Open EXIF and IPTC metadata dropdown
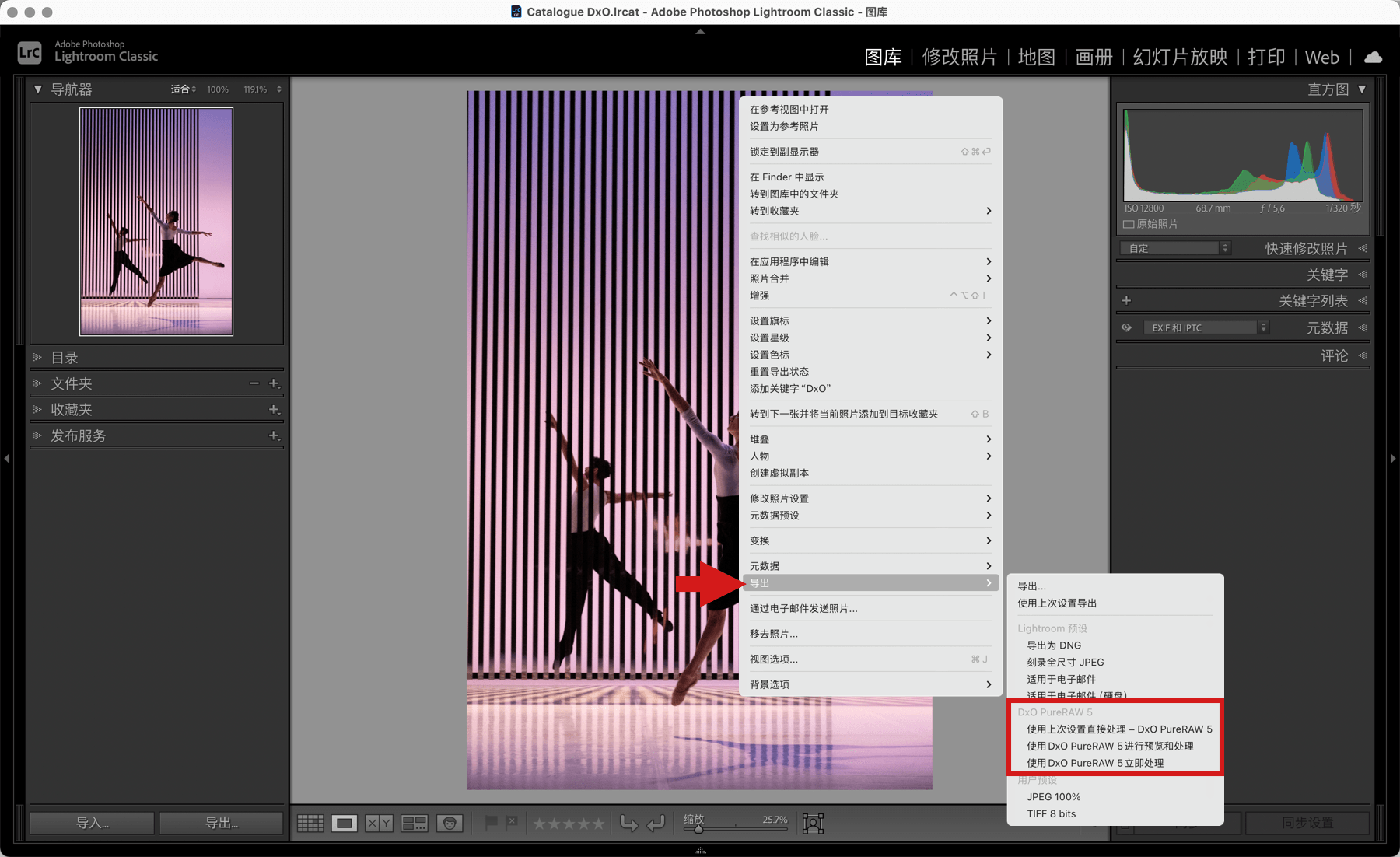Image resolution: width=1400 pixels, height=857 pixels. [x=1206, y=327]
